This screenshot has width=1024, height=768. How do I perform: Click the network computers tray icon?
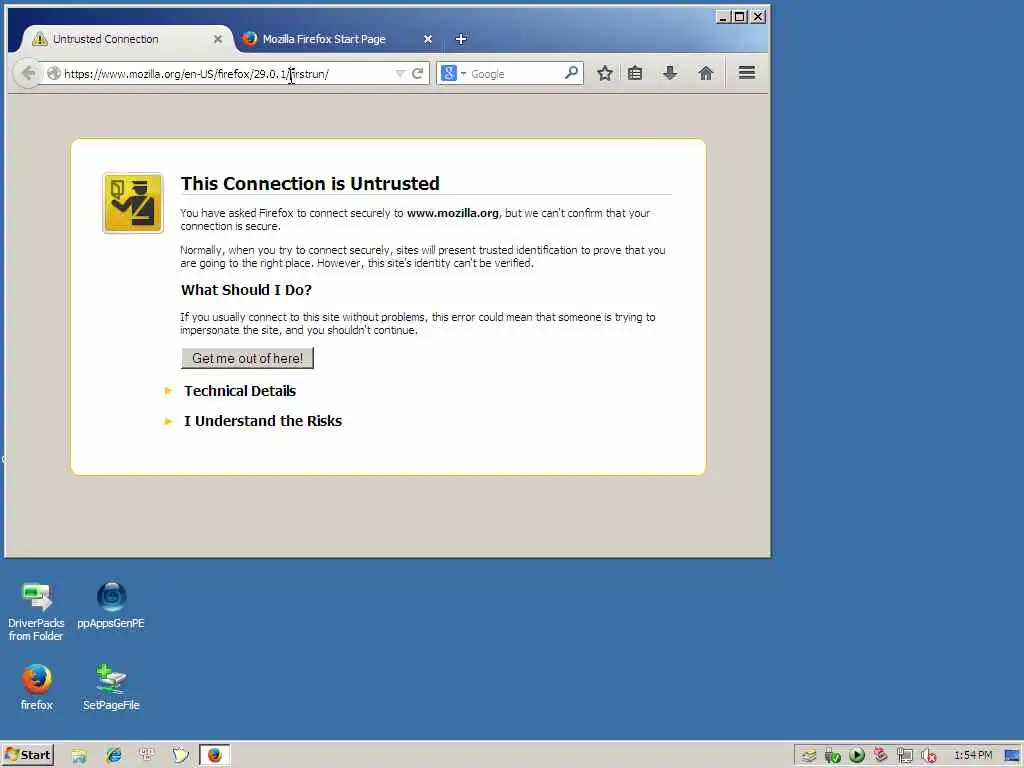click(x=904, y=756)
